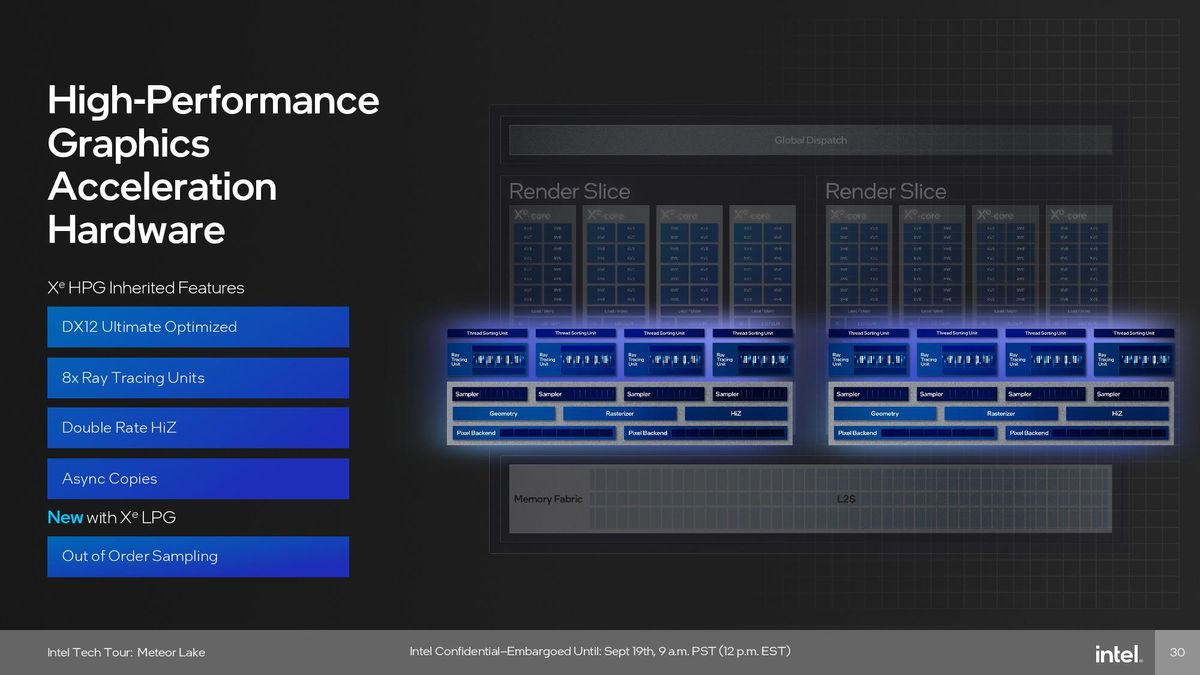This screenshot has width=1200, height=675.
Task: Click the Intel Confidential embargo notice text
Action: coord(600,652)
